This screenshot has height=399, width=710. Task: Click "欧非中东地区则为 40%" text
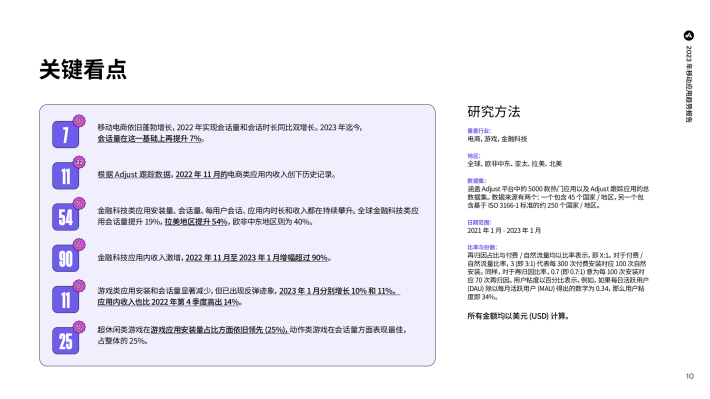pos(272,221)
